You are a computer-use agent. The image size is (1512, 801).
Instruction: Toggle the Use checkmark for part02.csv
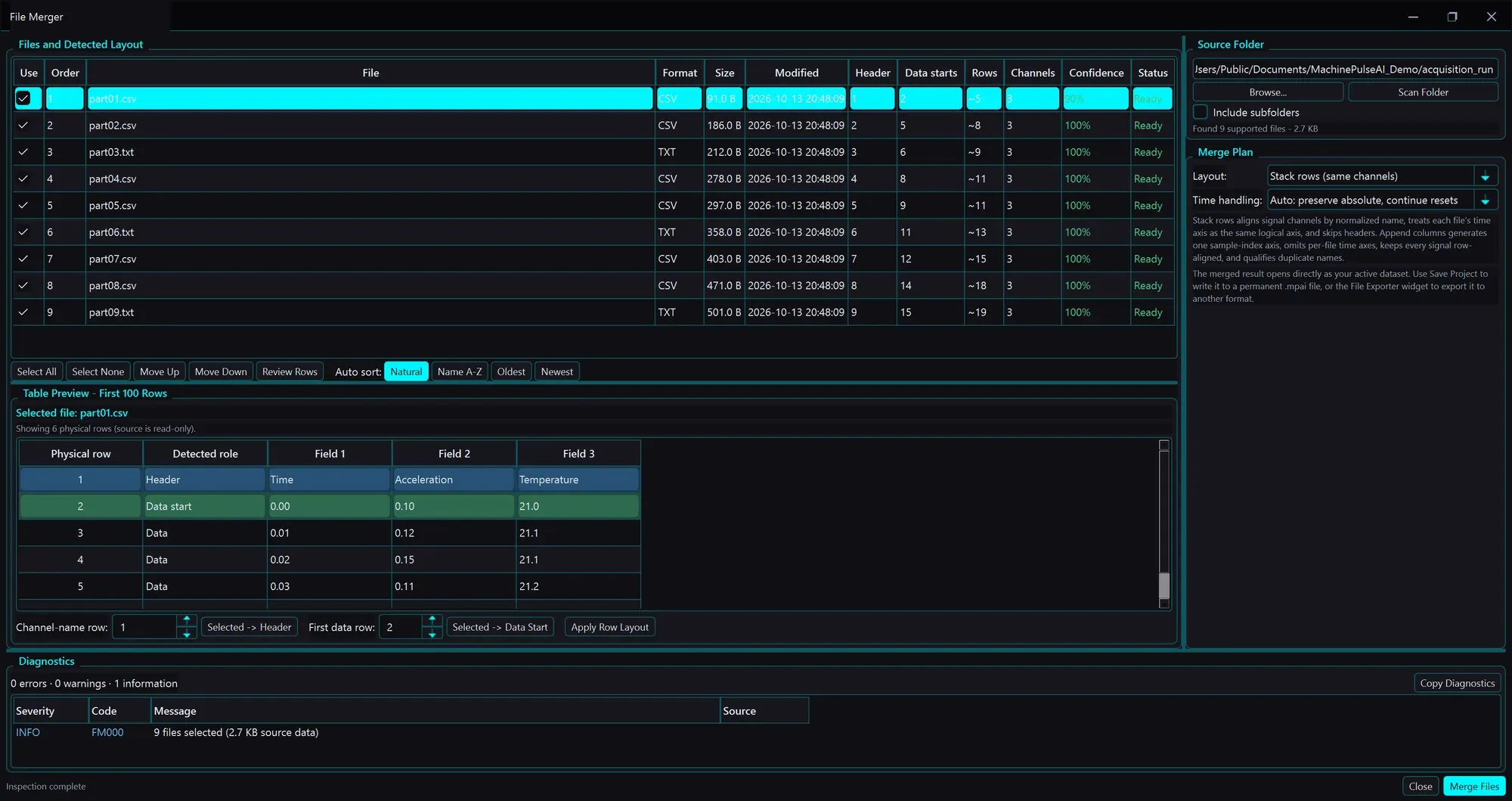pos(23,126)
